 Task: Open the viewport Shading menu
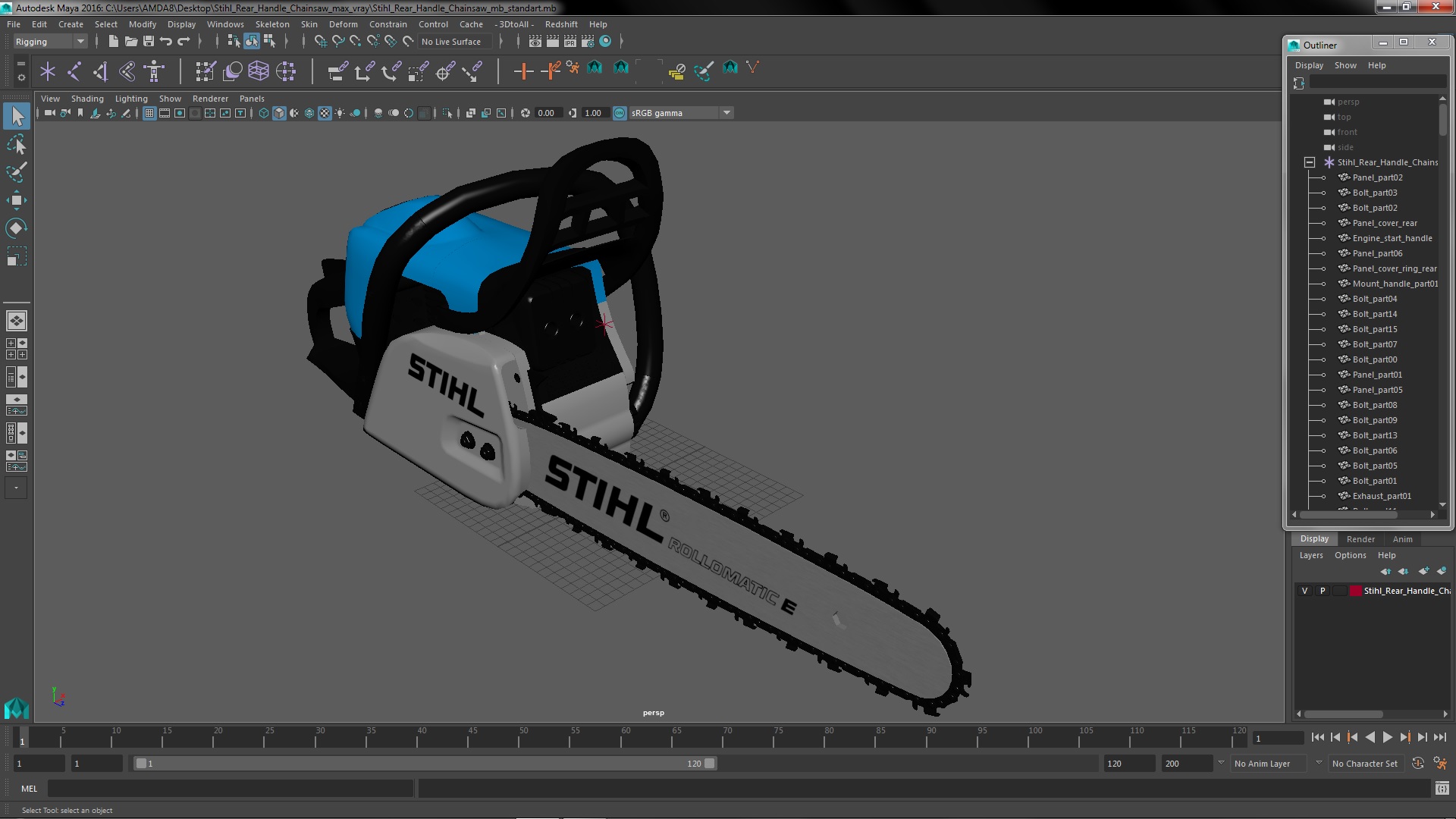click(87, 99)
